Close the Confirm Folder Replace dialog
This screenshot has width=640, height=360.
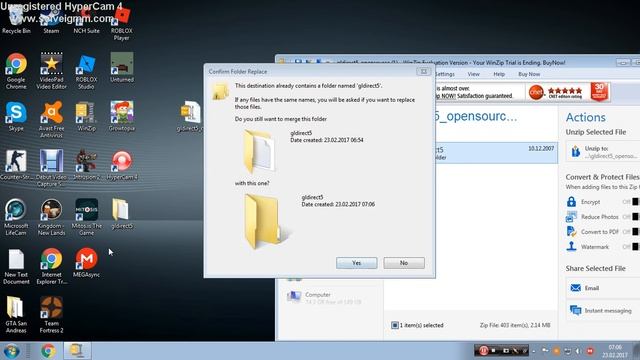424,71
